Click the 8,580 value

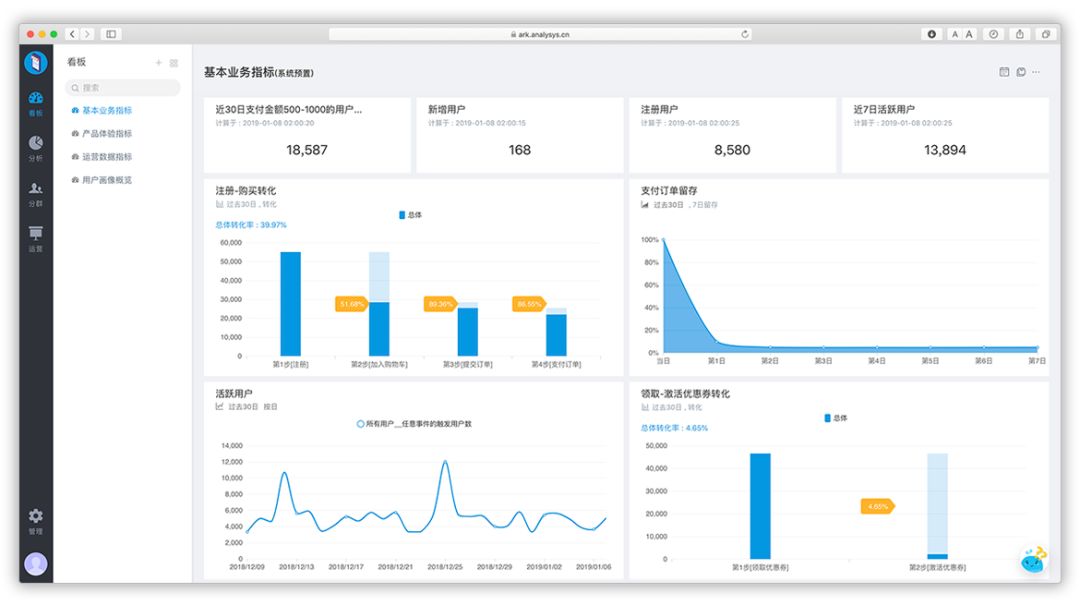(732, 150)
